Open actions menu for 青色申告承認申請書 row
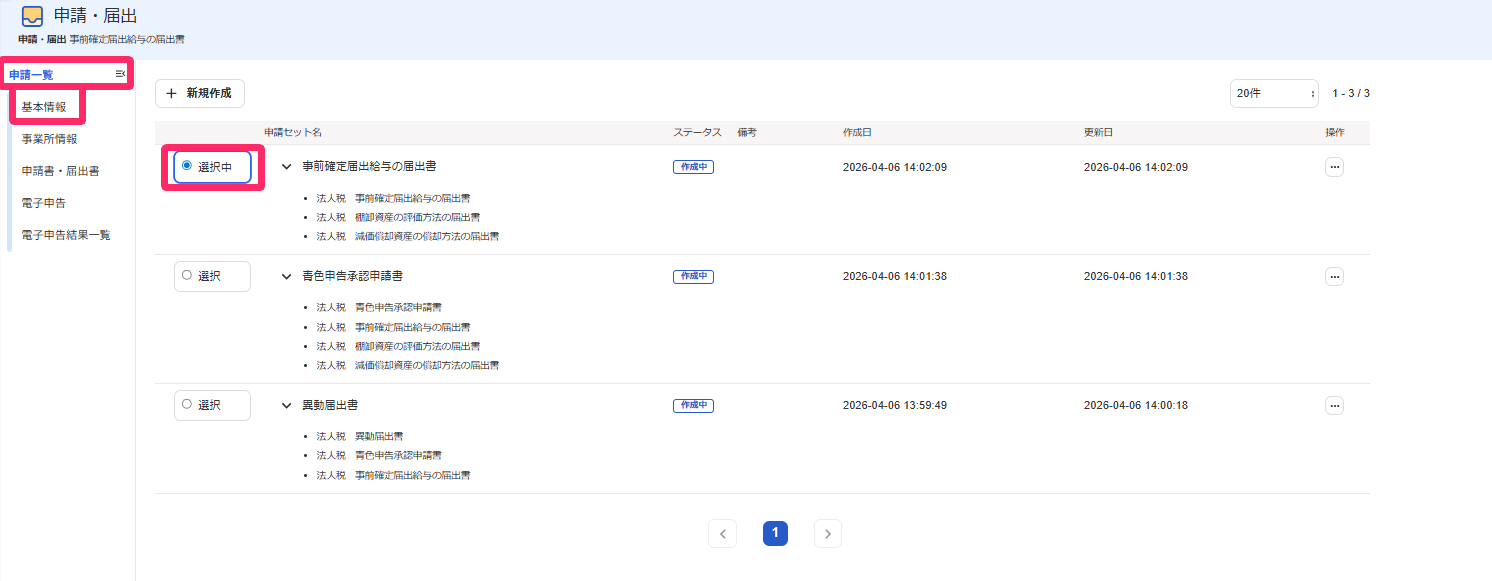The height and width of the screenshot is (581, 1492). tap(1334, 276)
